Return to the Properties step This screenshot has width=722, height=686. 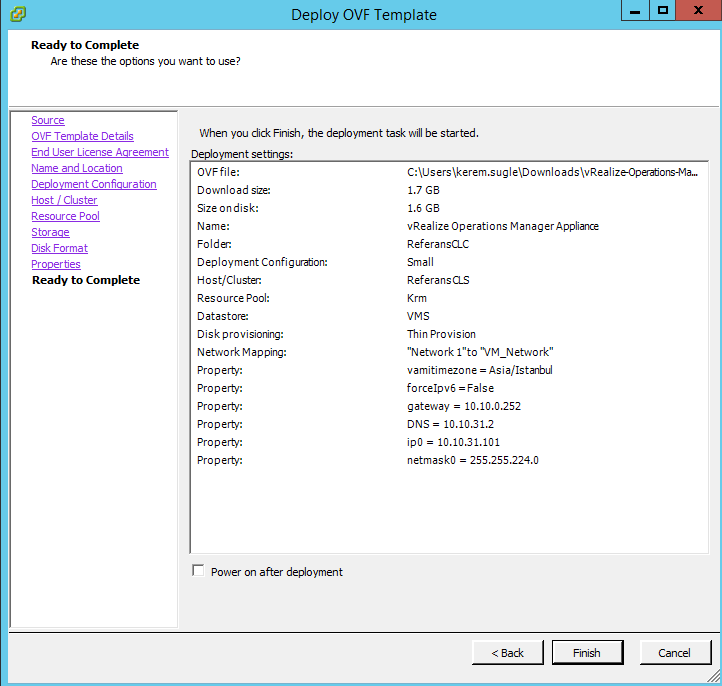(x=56, y=264)
